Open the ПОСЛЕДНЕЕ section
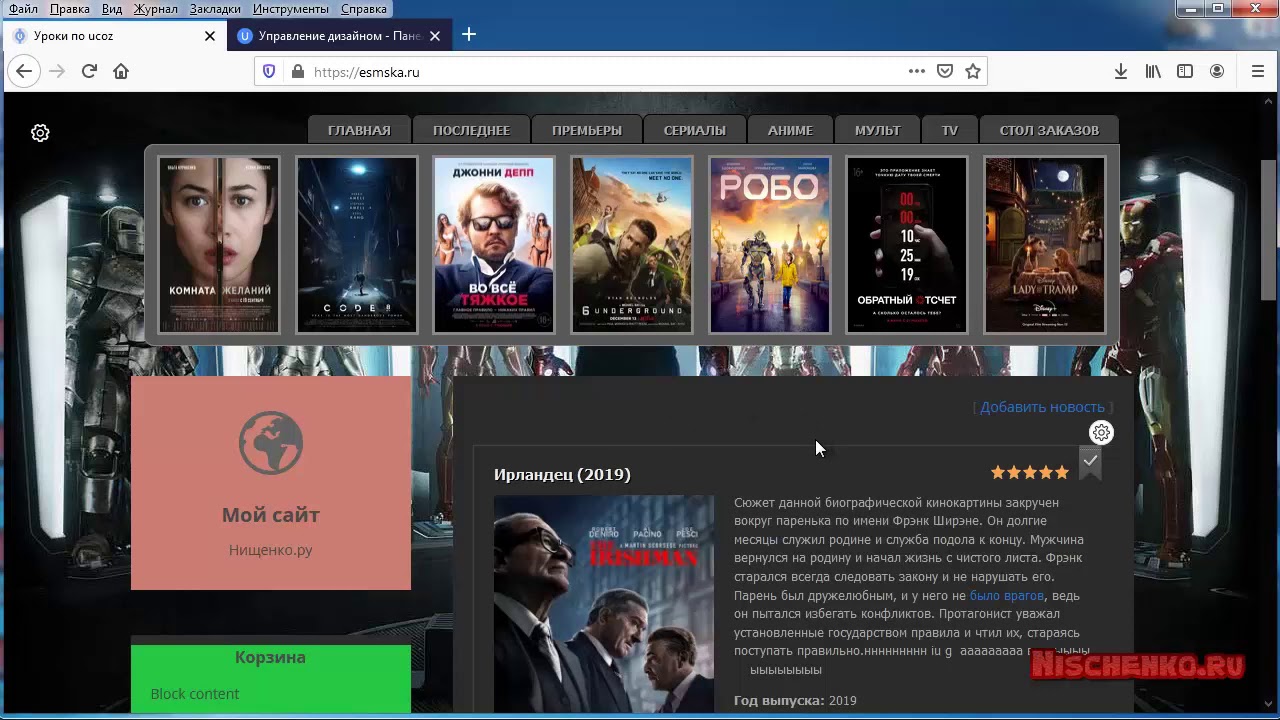 point(471,130)
